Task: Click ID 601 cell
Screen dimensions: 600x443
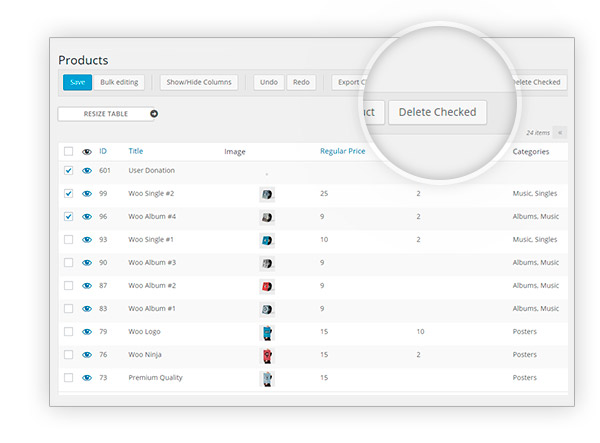Action: pyautogui.click(x=104, y=170)
